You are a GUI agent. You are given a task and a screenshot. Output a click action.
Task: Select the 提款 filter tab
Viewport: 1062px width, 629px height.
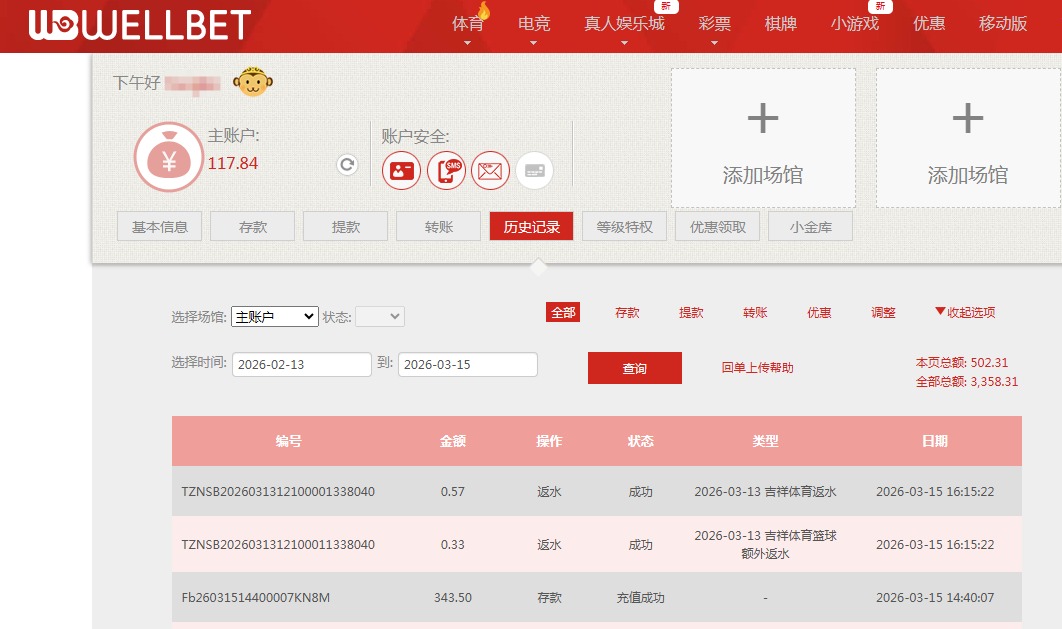691,312
